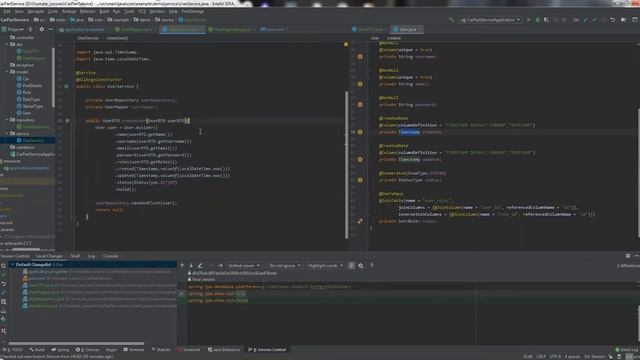Click the Build project hammer icon

451,20
